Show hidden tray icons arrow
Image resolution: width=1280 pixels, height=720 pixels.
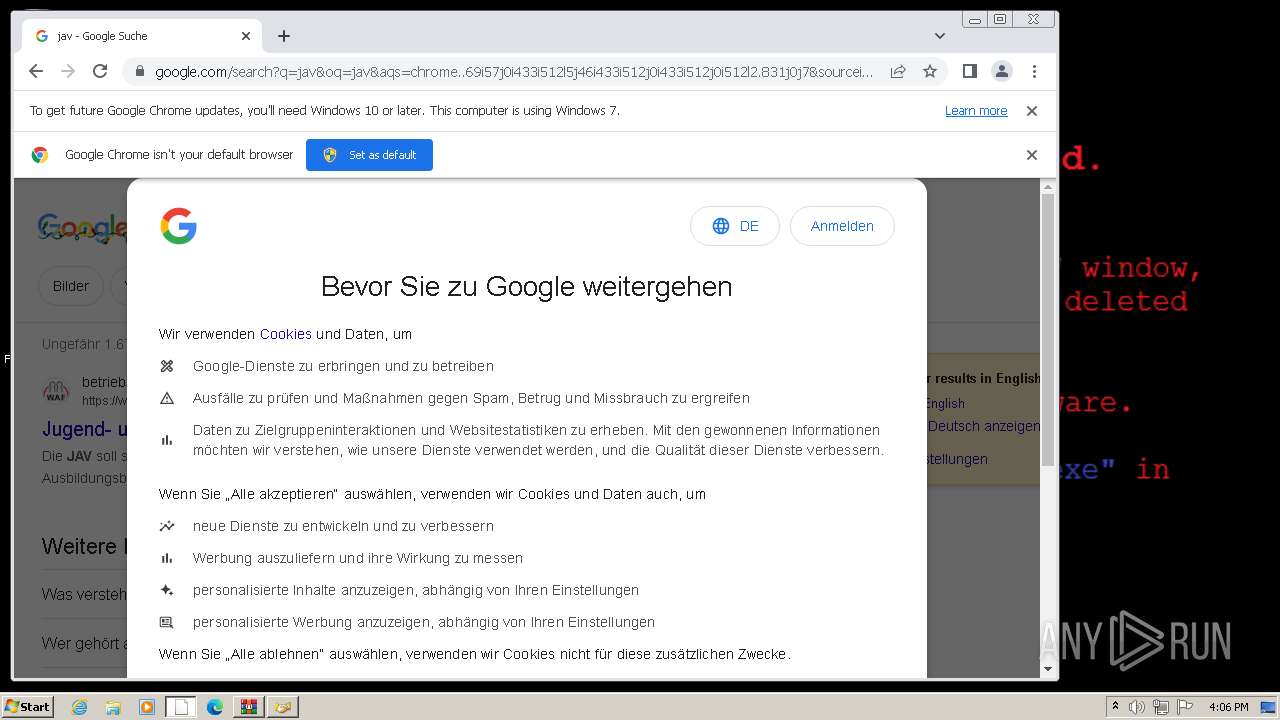1114,707
